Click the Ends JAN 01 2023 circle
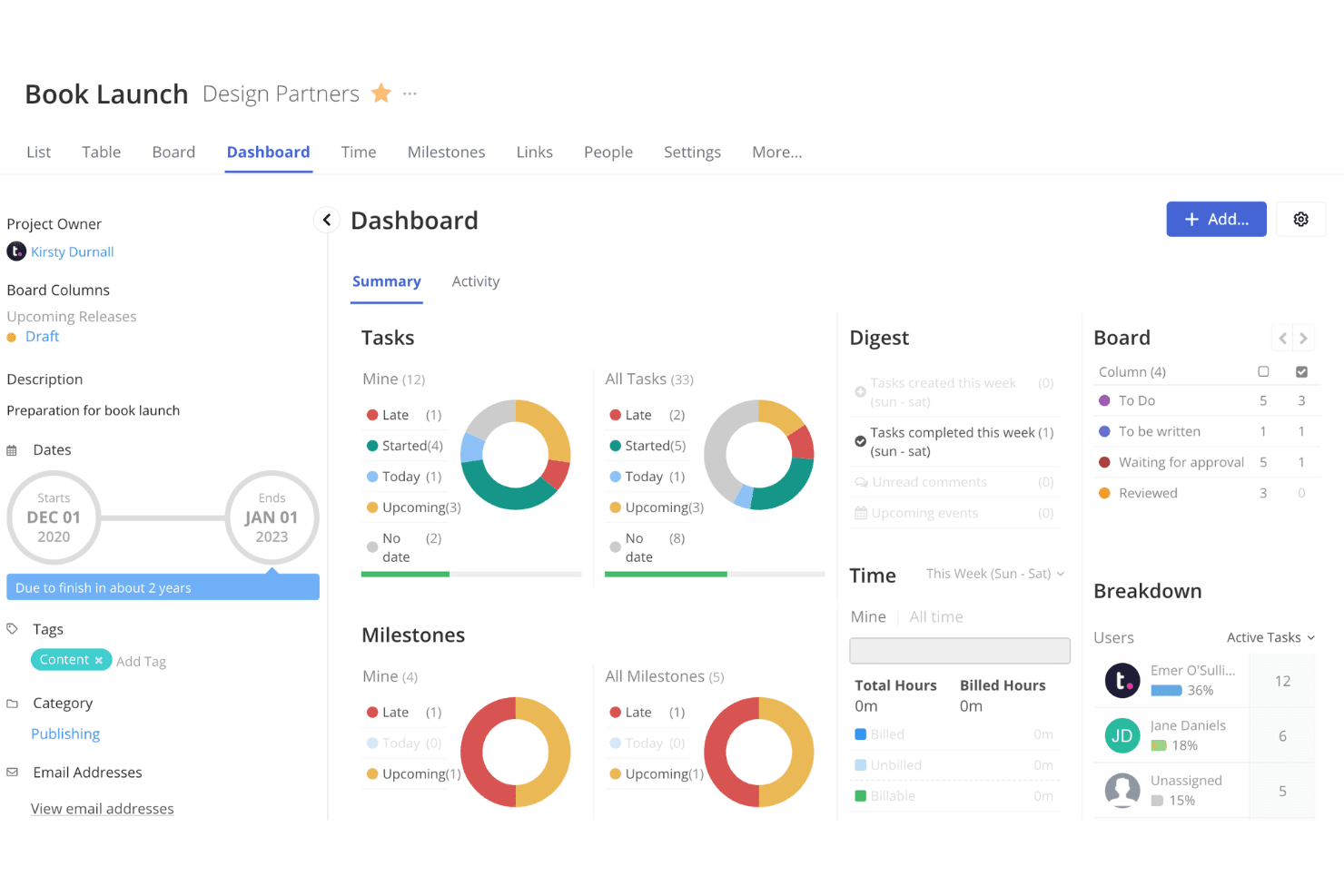The width and height of the screenshot is (1344, 896). (x=272, y=517)
